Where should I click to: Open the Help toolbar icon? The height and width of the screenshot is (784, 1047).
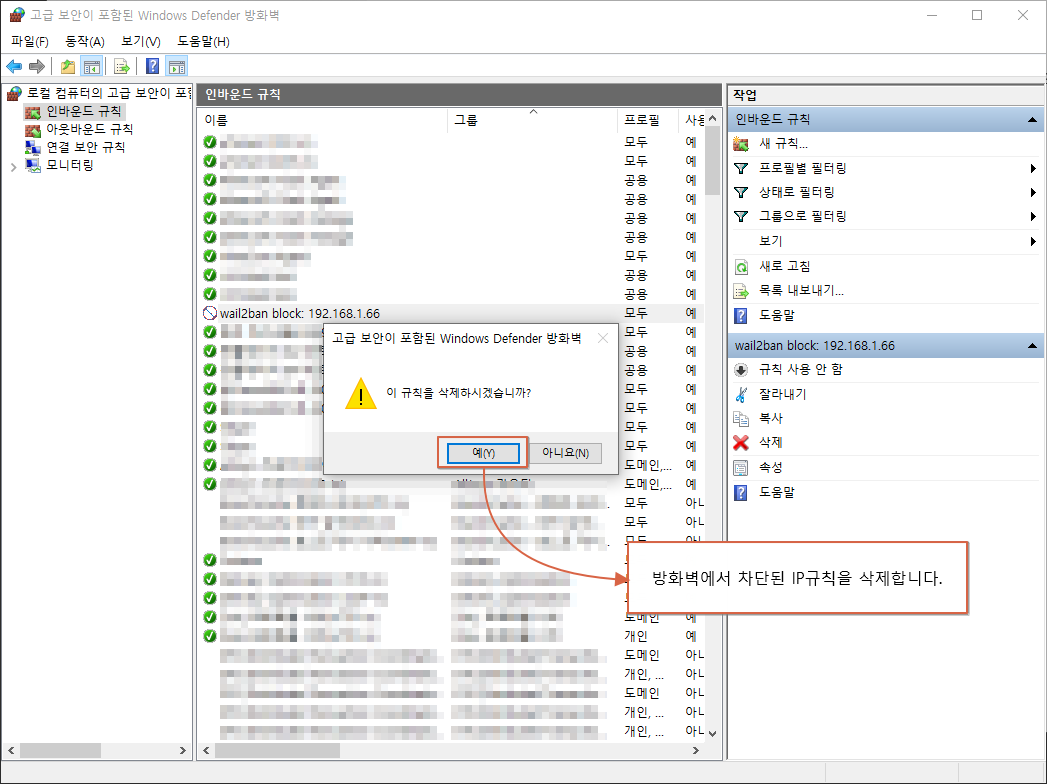click(152, 66)
